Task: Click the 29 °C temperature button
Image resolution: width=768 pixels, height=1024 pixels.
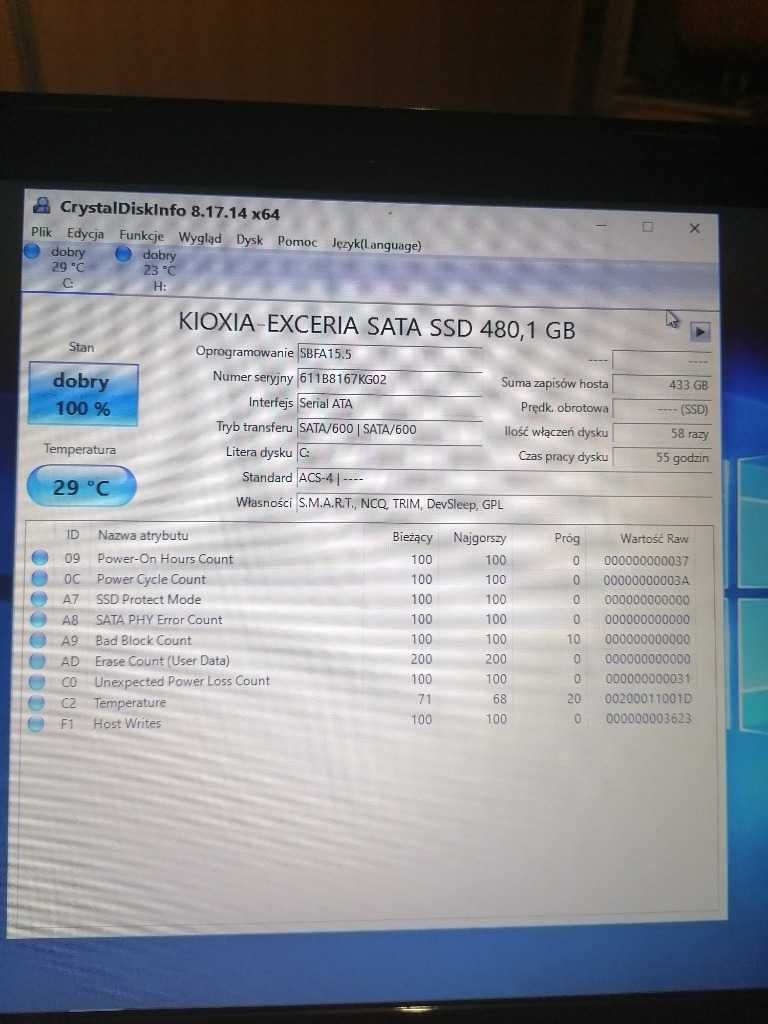Action: click(81, 487)
